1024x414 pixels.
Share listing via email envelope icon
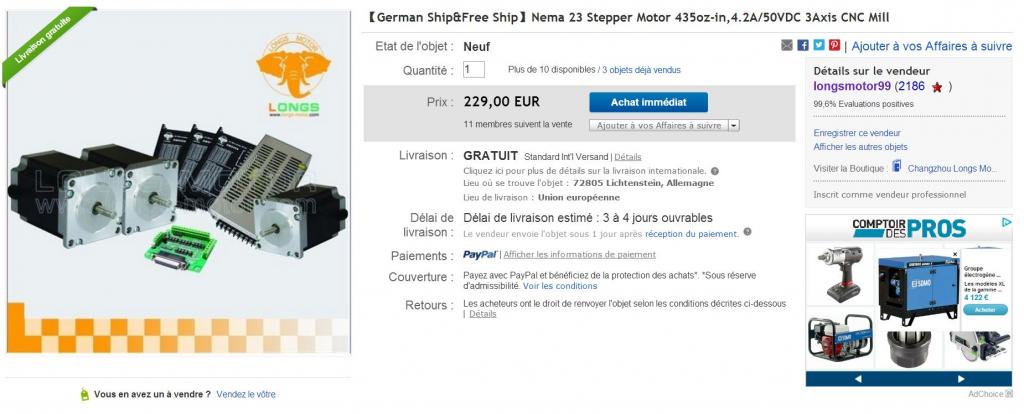[x=786, y=46]
